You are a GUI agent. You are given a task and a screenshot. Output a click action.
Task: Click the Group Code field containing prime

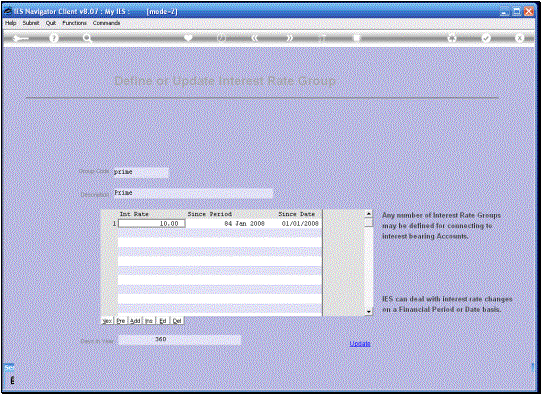(141, 172)
